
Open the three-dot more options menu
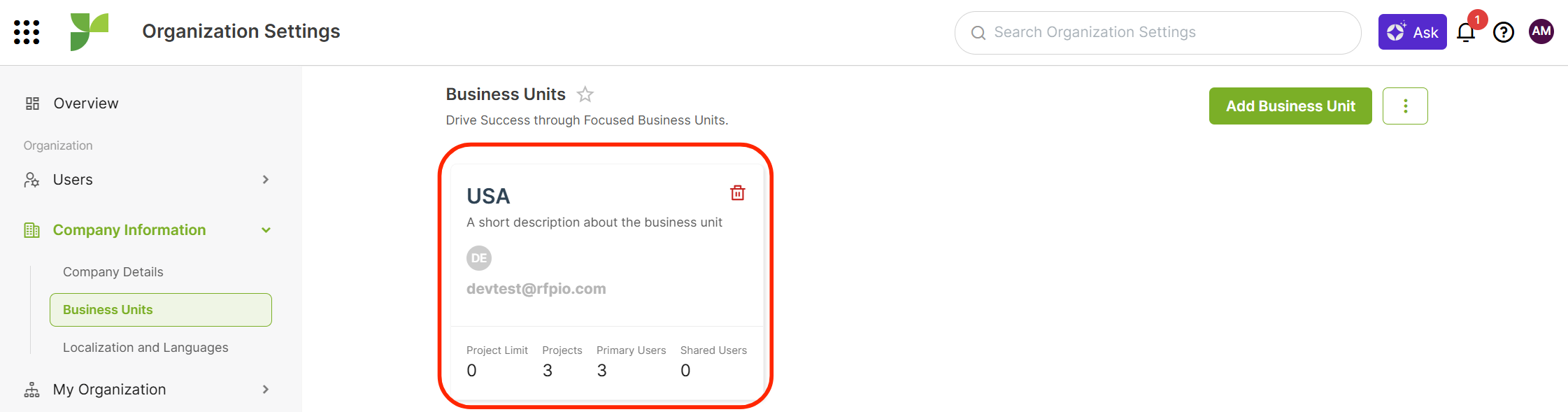click(x=1405, y=106)
